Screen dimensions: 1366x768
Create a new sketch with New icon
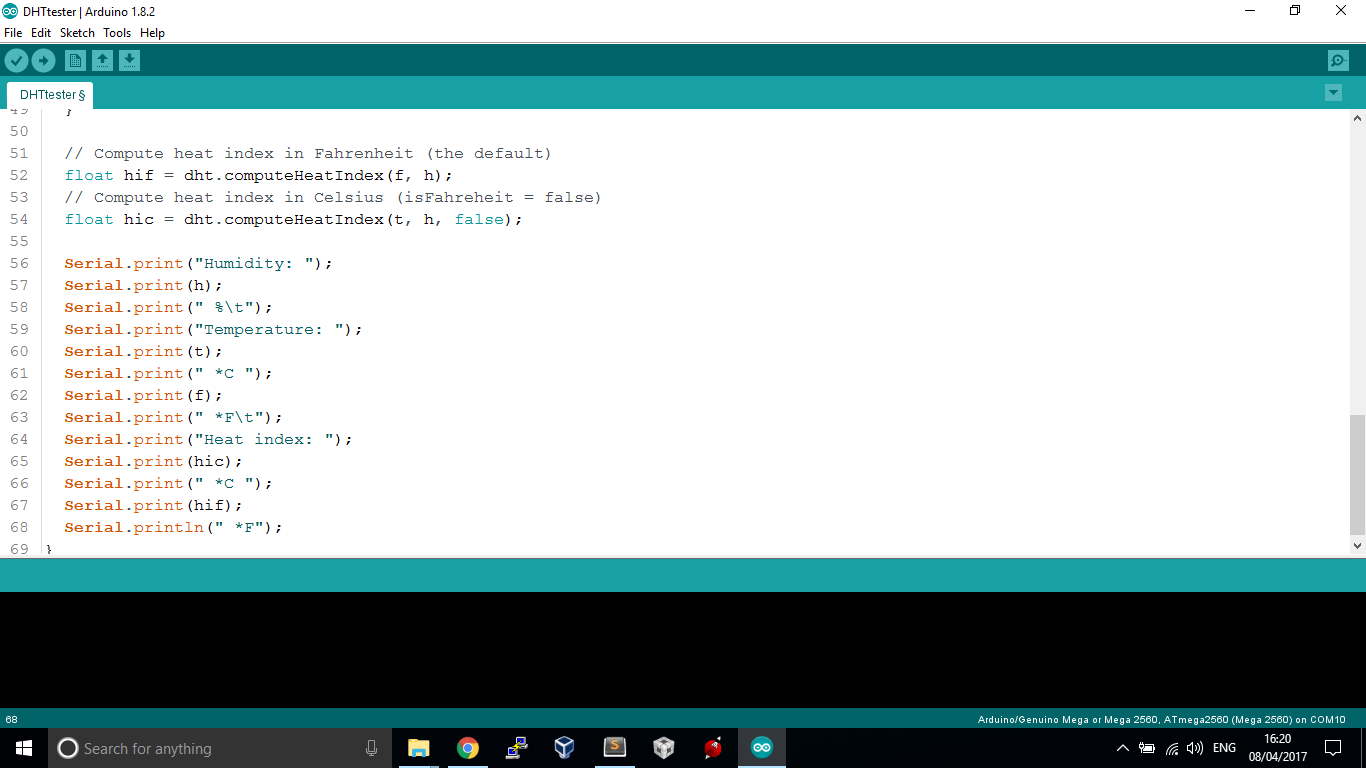75,61
